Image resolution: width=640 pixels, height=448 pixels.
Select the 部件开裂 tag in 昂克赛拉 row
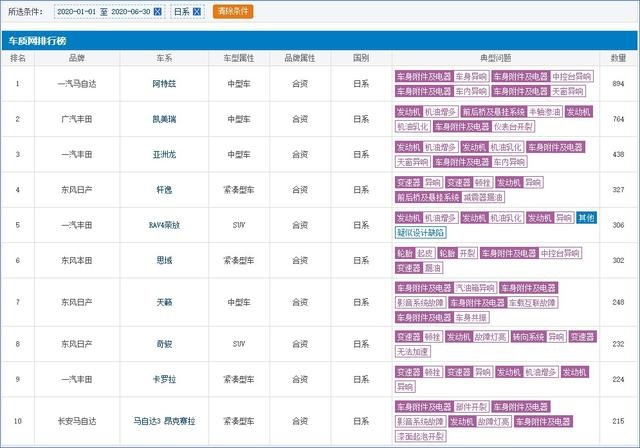471,407
